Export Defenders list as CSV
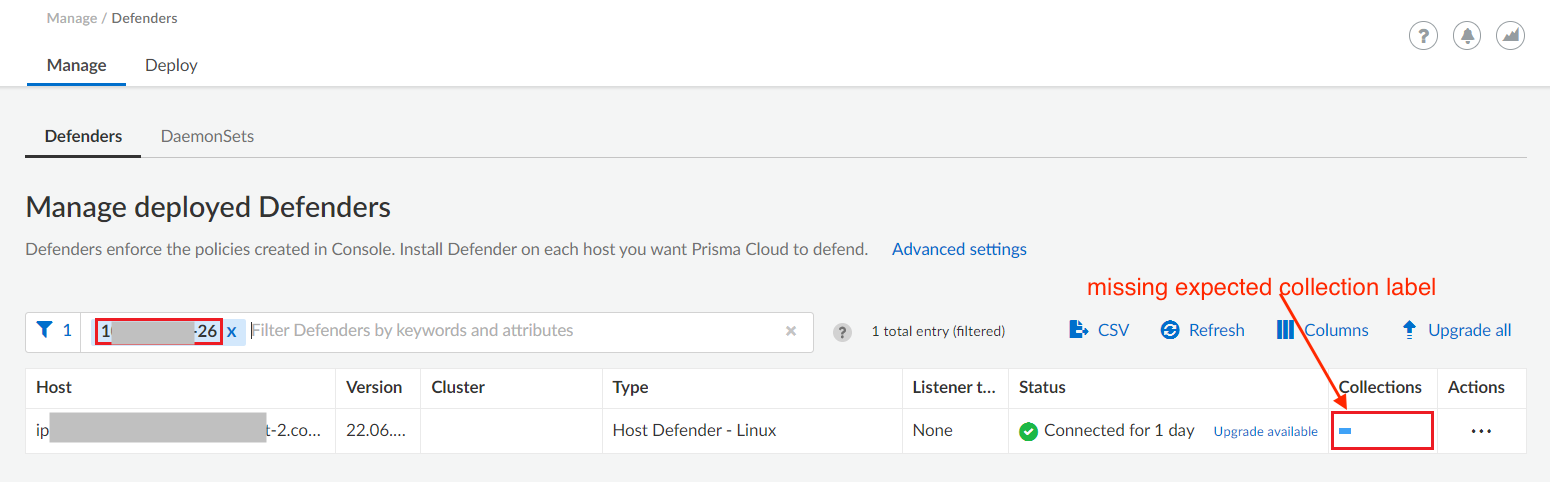The width and height of the screenshot is (1550, 482). coord(1099,330)
